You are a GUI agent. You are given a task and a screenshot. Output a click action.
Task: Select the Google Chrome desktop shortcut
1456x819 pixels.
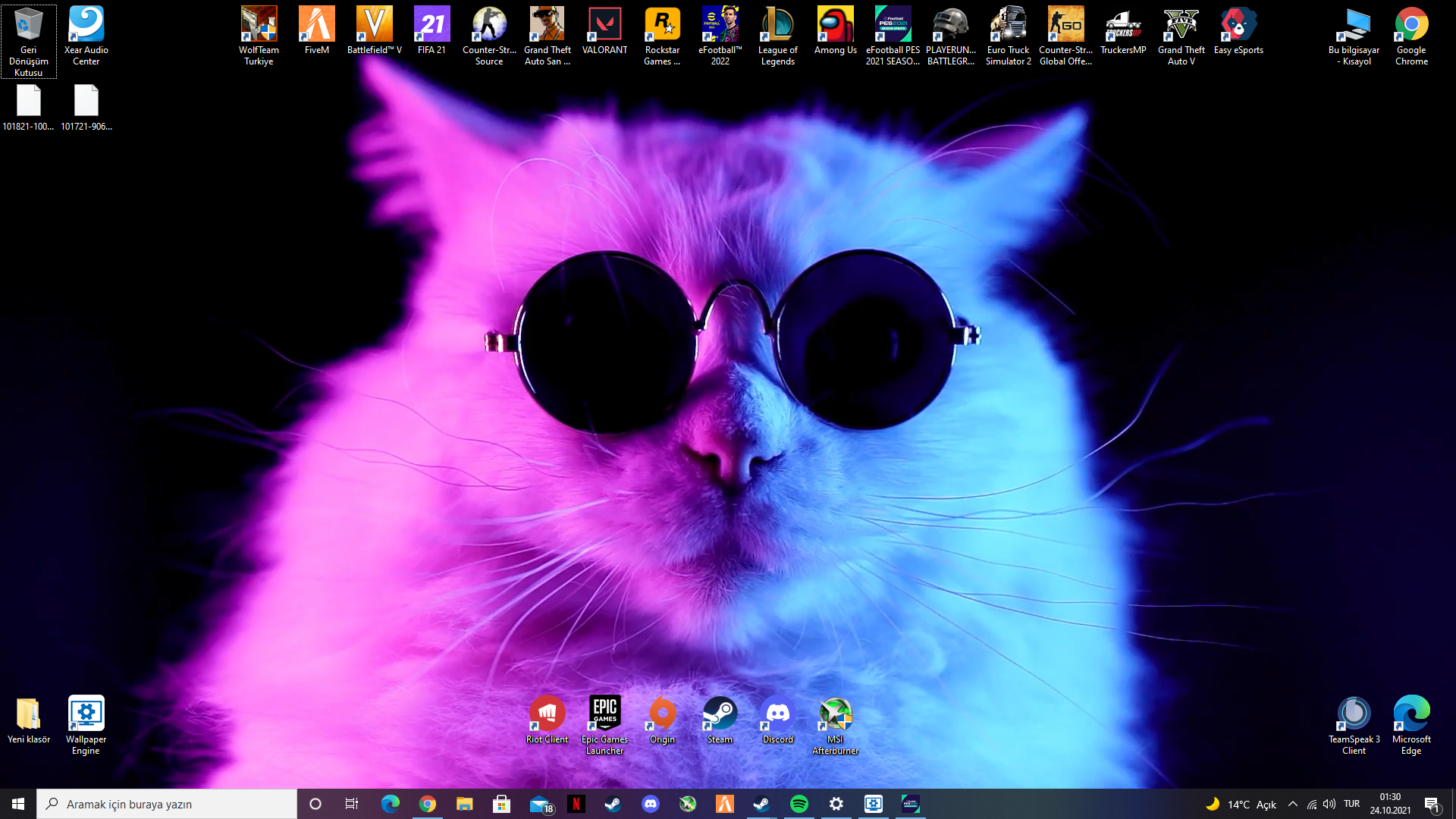point(1411,36)
